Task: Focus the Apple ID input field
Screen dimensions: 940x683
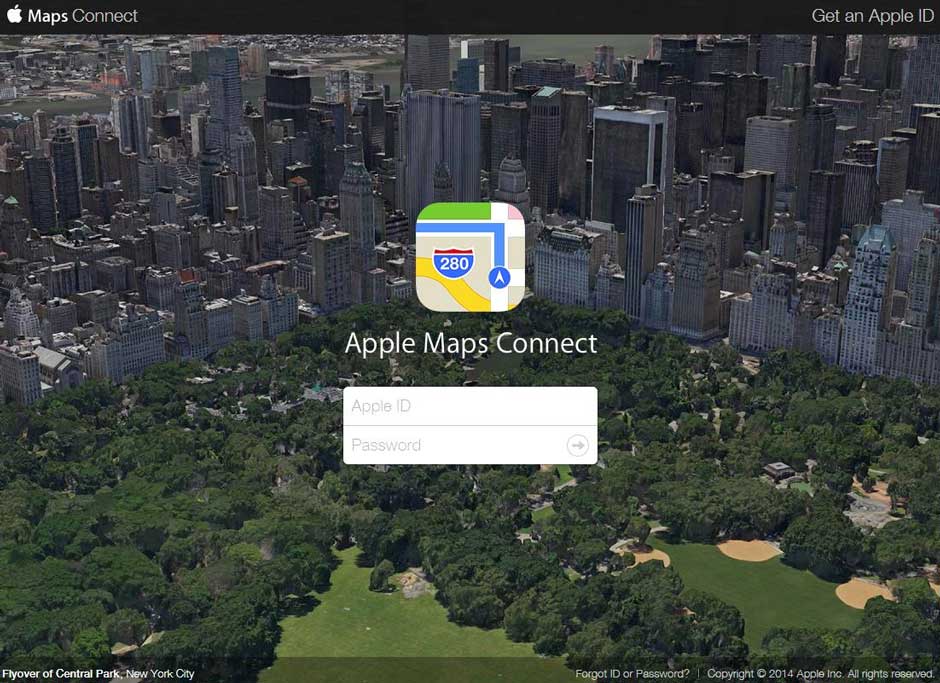Action: (x=470, y=406)
